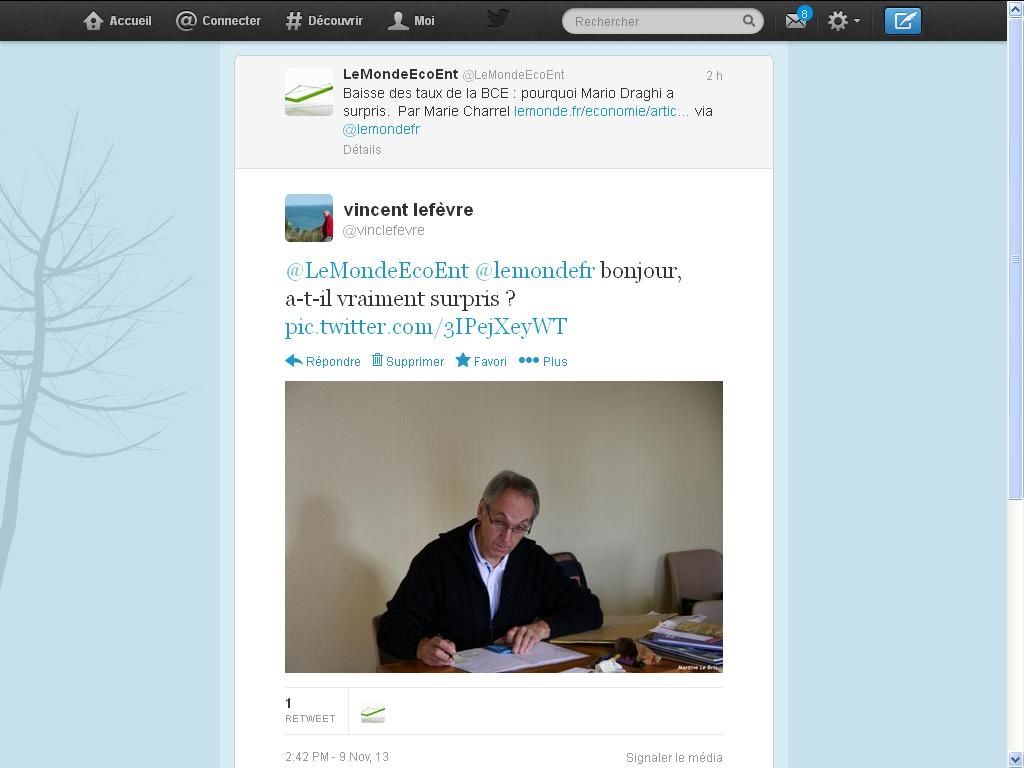The image size is (1024, 768).
Task: Open the lemonde.fr/economie article link
Action: [601, 111]
